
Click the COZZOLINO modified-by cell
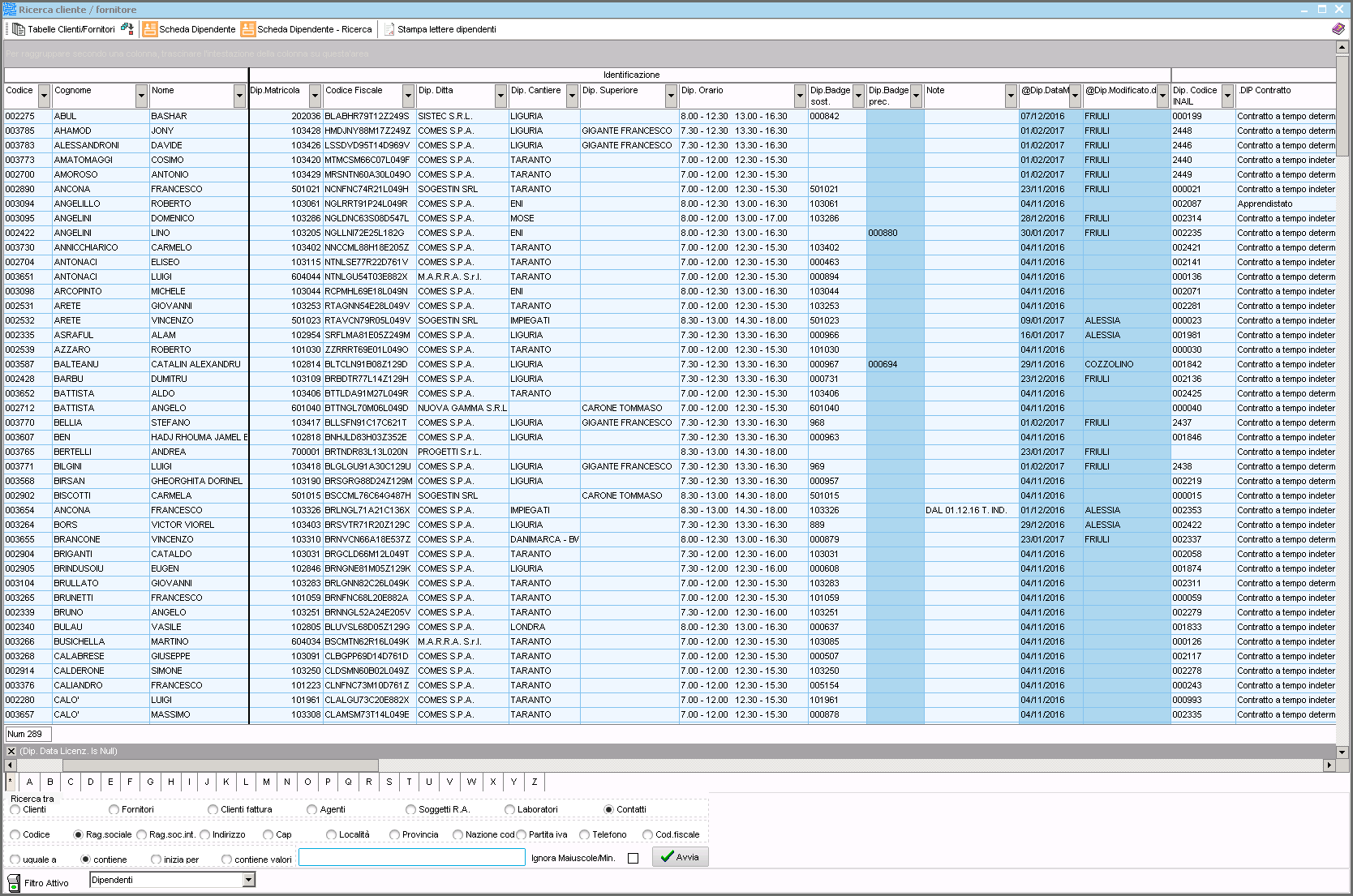[x=1127, y=364]
